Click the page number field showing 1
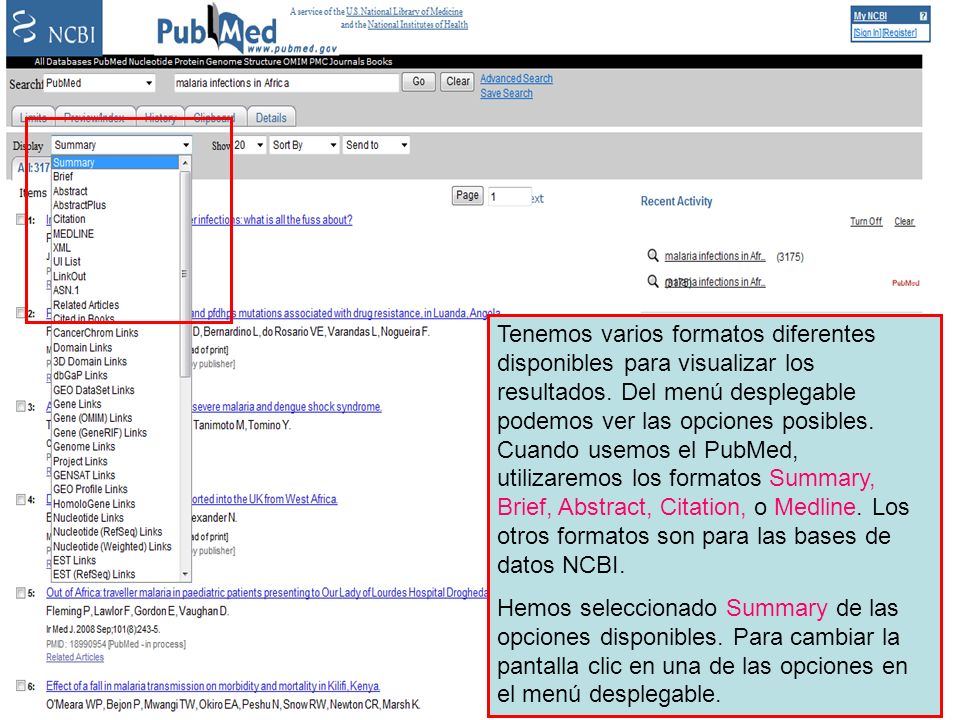Screen dimensions: 960x720 pyautogui.click(x=508, y=196)
